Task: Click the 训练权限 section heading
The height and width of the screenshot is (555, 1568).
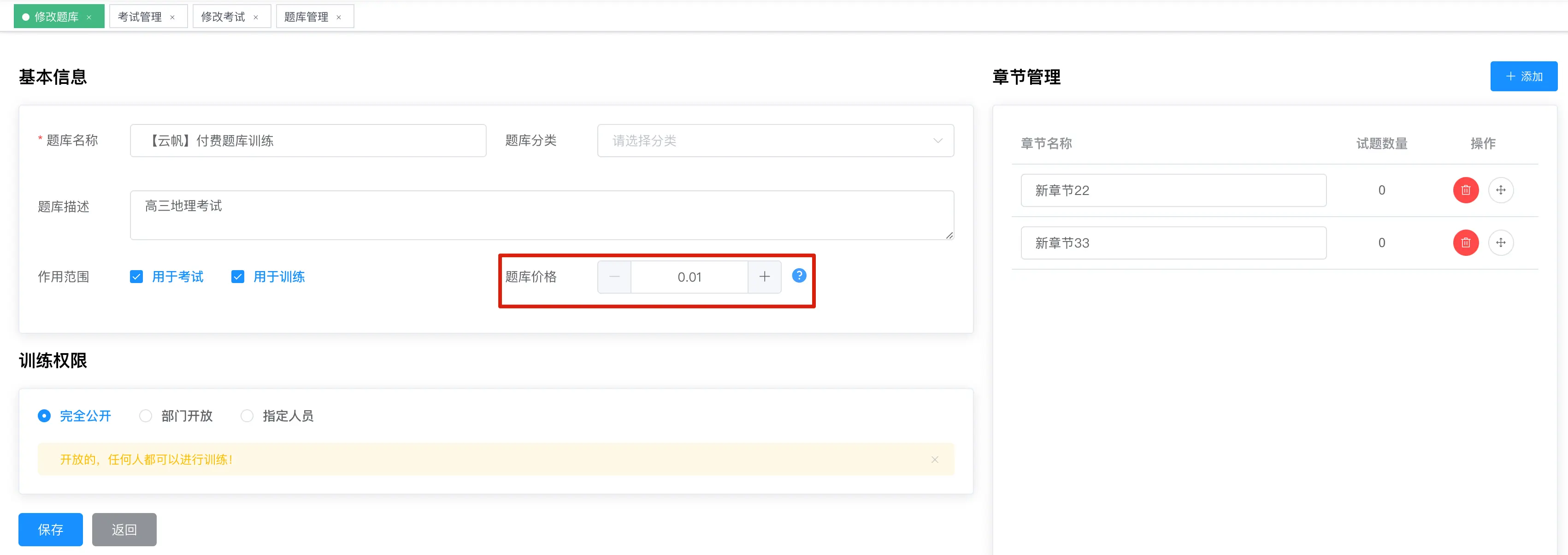Action: (x=53, y=360)
